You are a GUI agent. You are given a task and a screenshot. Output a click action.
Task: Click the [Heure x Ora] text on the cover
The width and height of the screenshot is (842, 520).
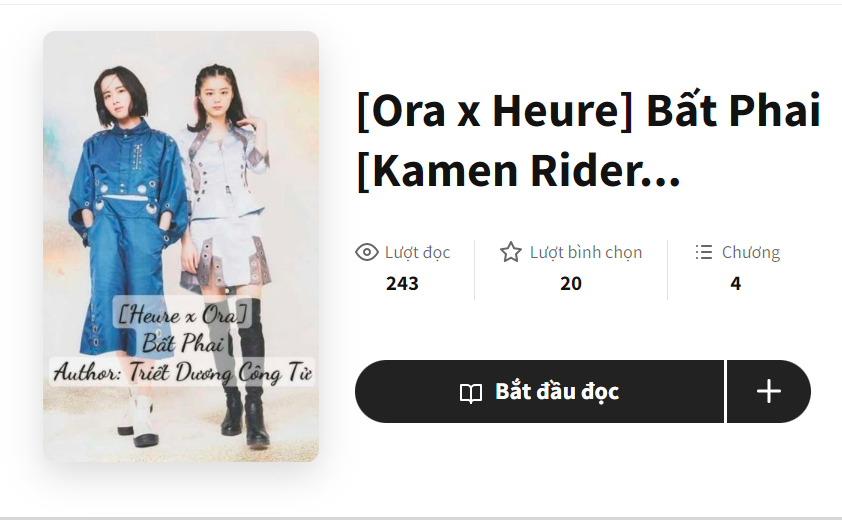(x=182, y=314)
